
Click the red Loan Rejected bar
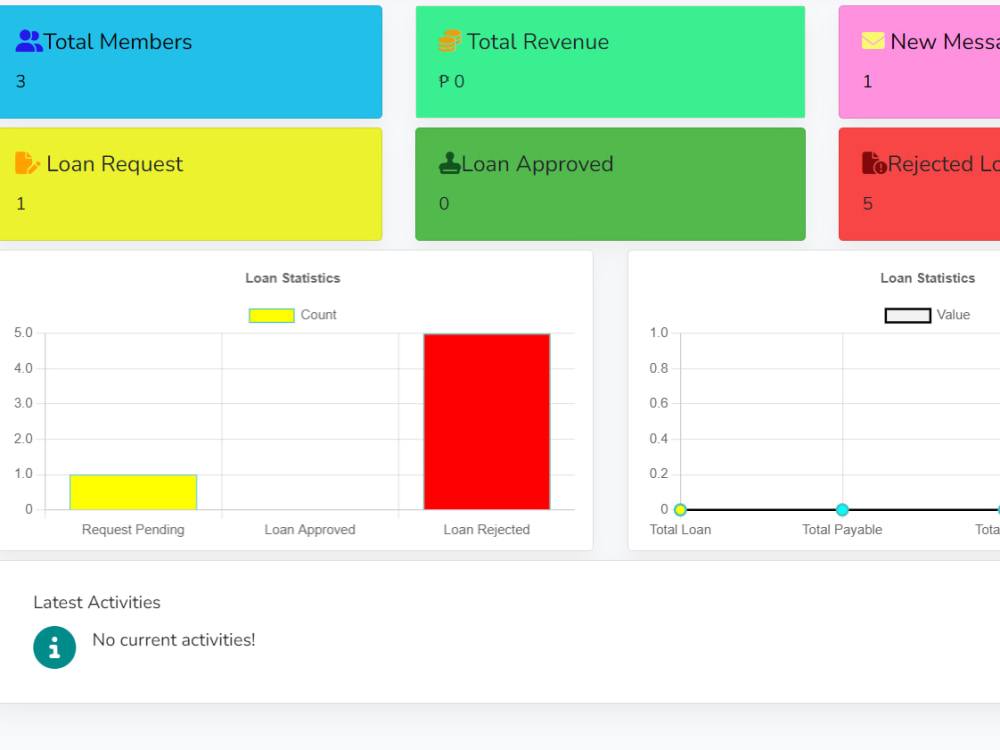coord(487,422)
